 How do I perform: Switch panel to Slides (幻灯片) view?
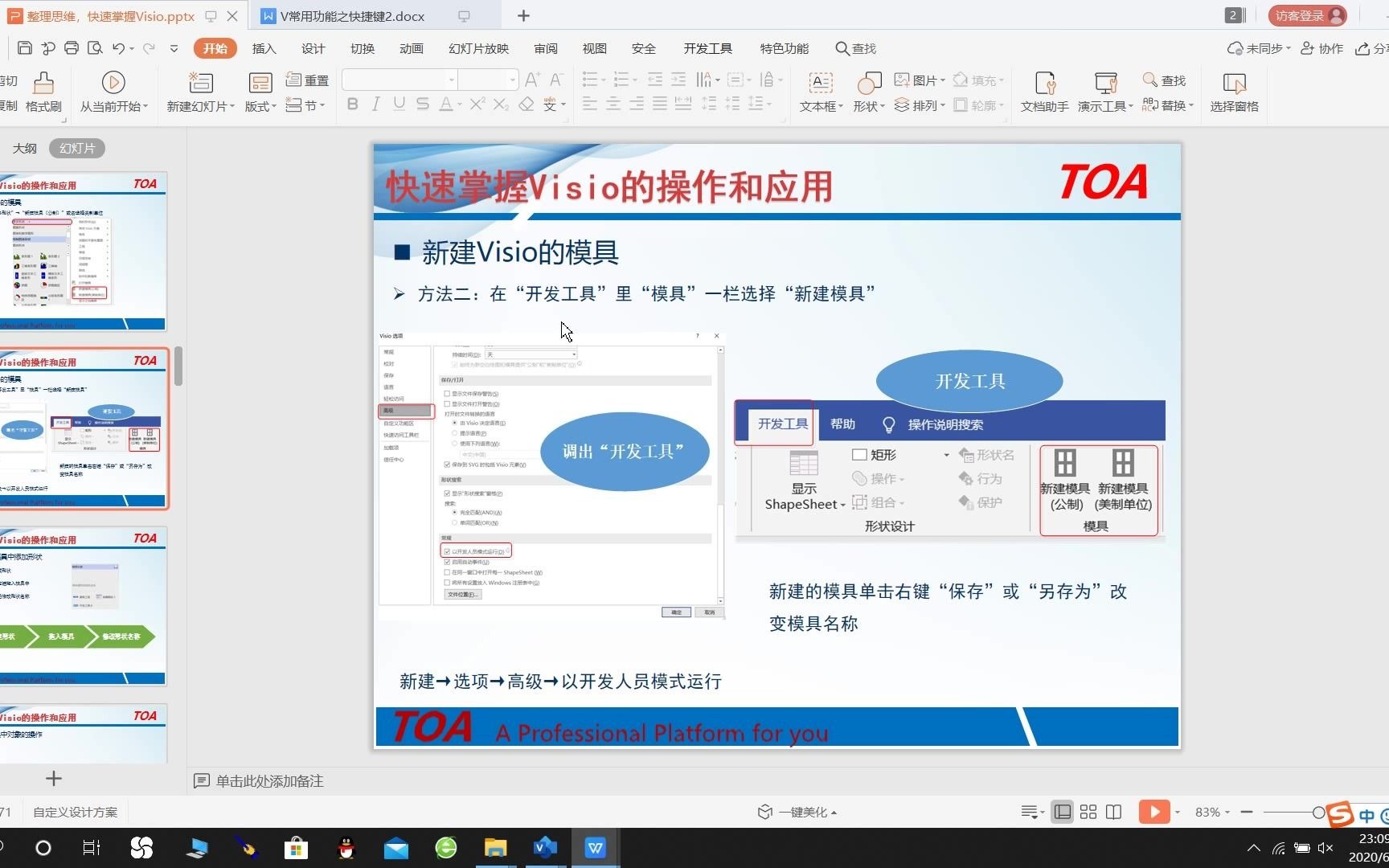click(77, 148)
